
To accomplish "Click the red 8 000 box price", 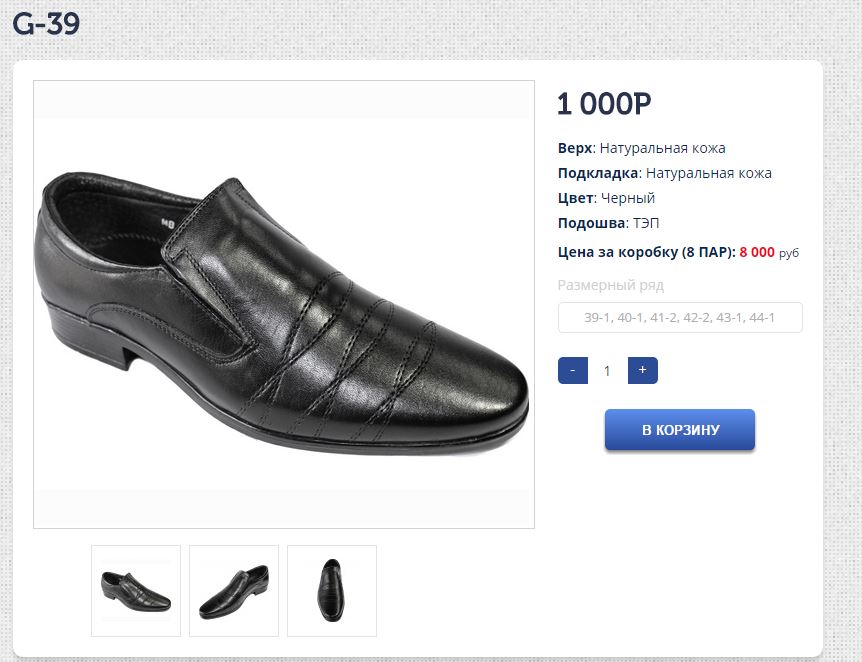I will 757,252.
